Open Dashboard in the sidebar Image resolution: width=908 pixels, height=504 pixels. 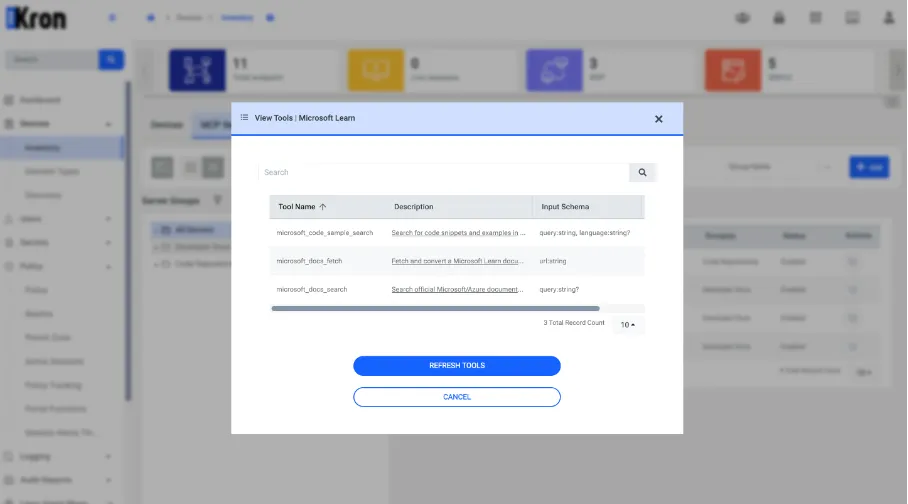pyautogui.click(x=39, y=100)
